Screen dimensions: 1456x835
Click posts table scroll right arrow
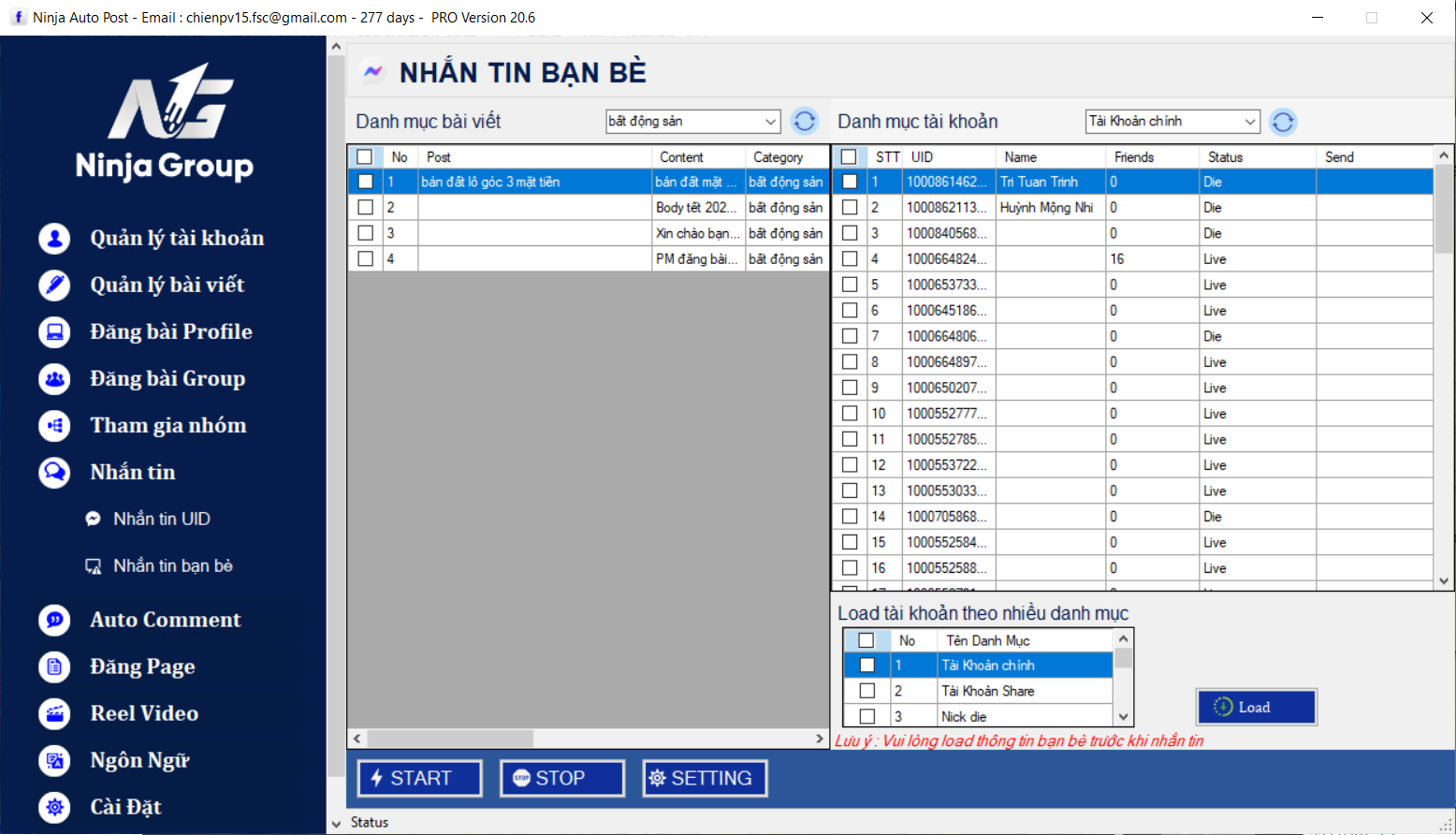tap(820, 739)
